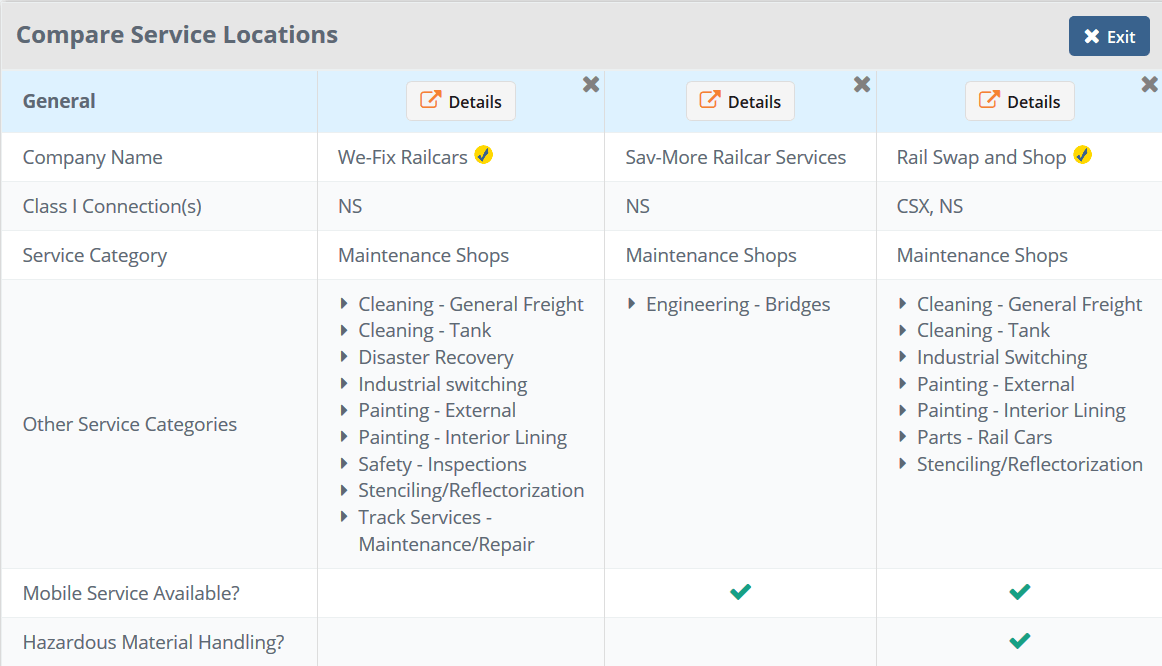Click Hazardous Material Handling checkmark
This screenshot has width=1162, height=666.
(1020, 641)
